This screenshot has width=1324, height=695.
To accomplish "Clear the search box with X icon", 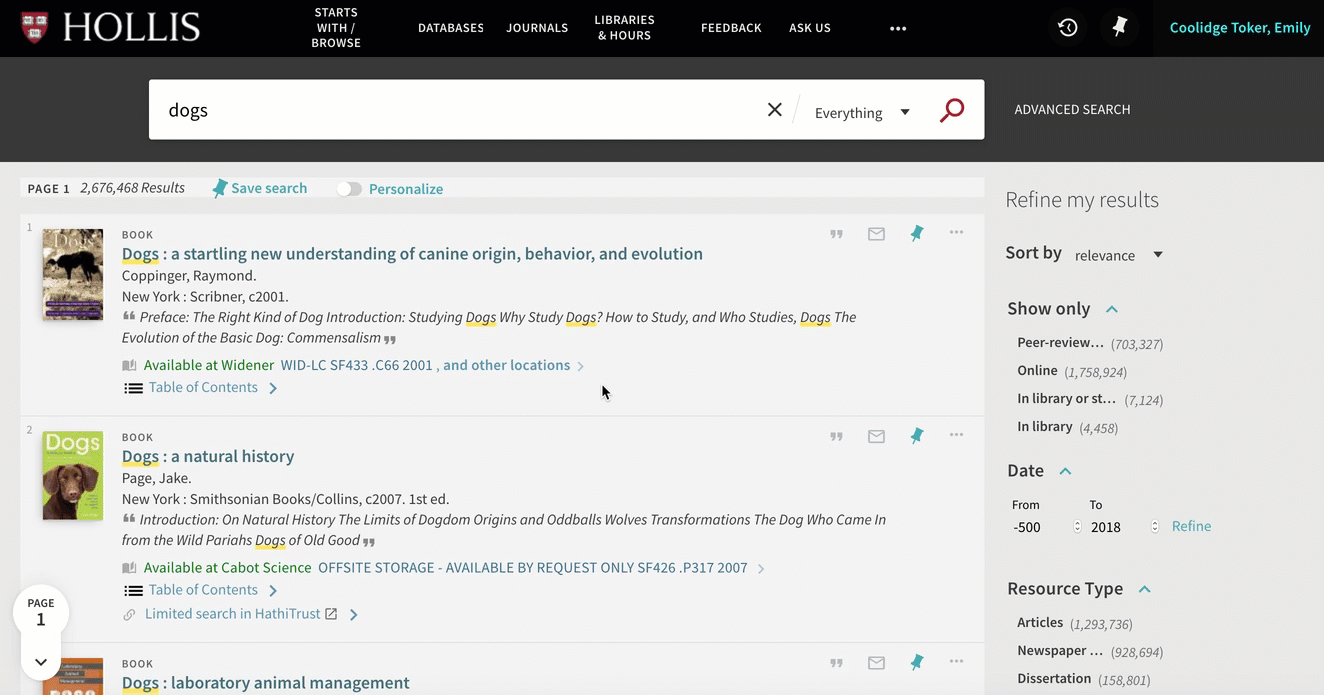I will [x=775, y=110].
